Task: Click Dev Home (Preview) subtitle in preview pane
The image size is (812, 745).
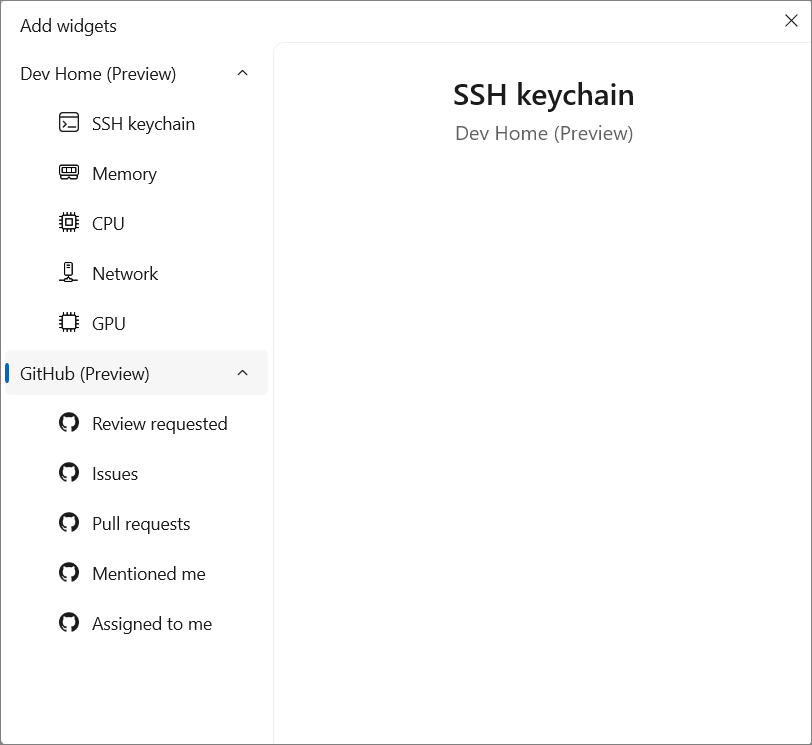Action: pos(544,134)
